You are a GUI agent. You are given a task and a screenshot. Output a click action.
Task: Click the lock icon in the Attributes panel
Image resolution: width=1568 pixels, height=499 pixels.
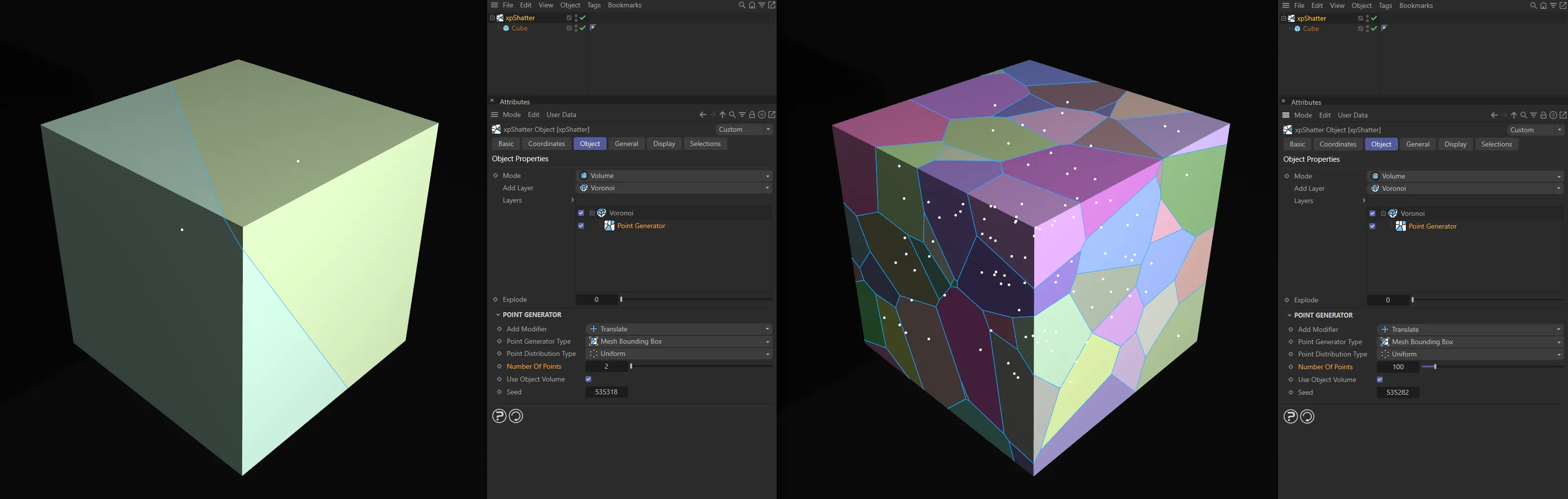coord(752,115)
